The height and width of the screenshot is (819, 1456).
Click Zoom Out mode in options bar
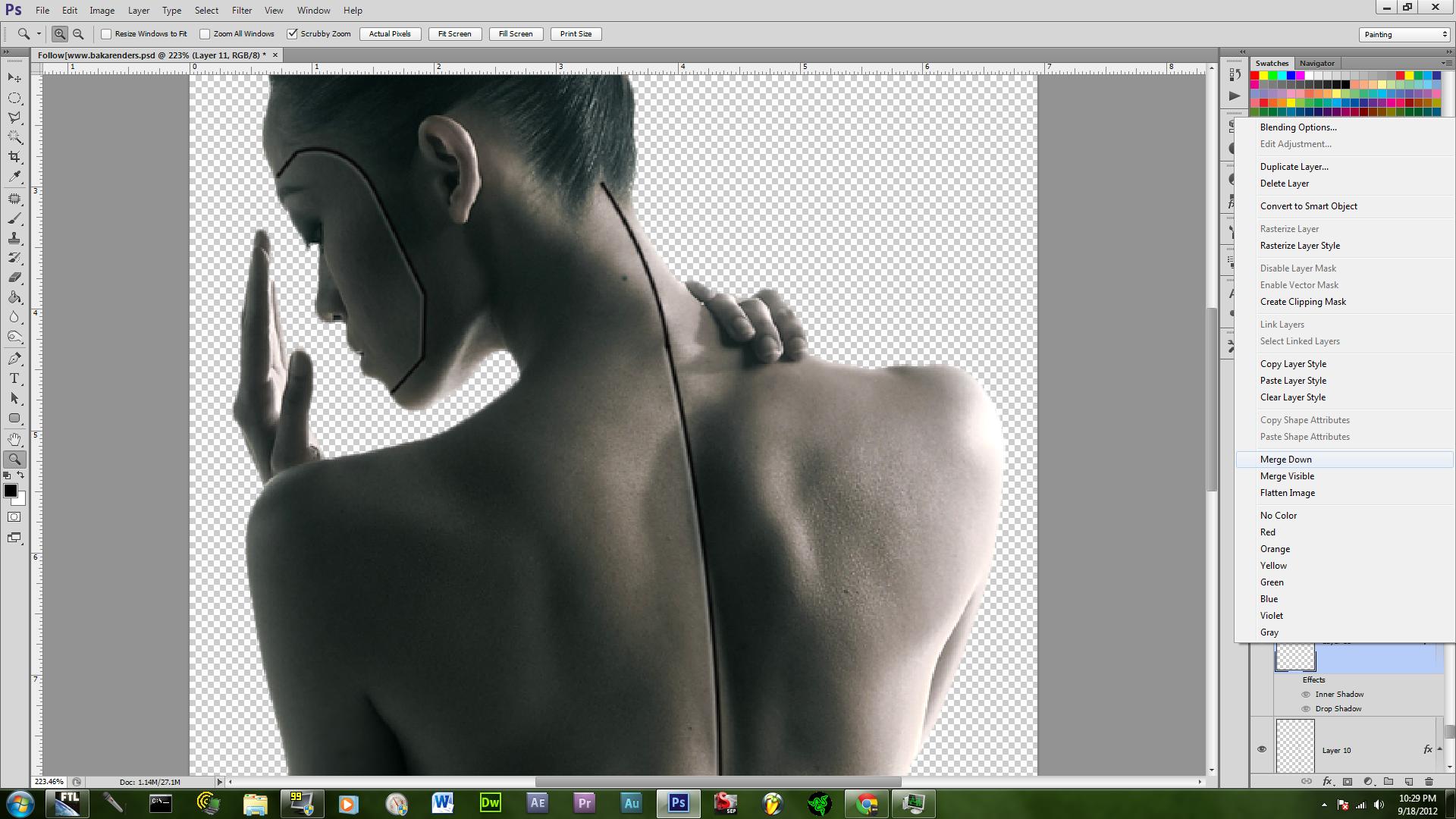(77, 34)
